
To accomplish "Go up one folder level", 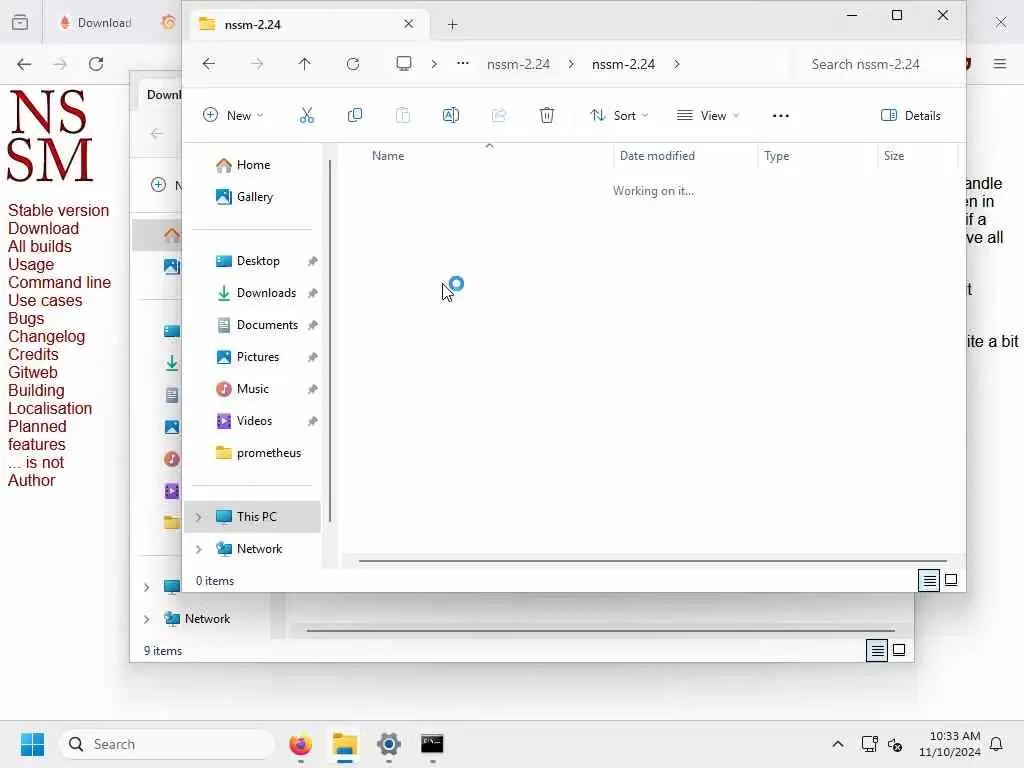I will [x=304, y=64].
